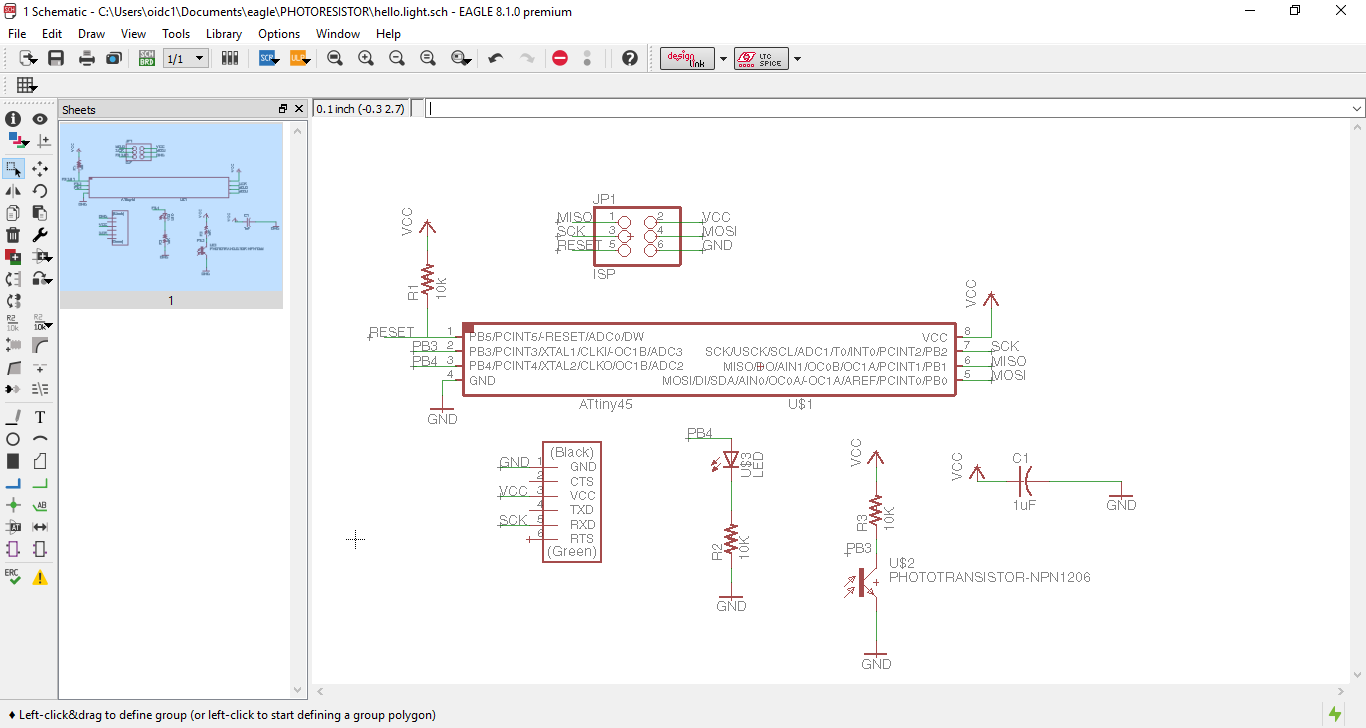Select the Text tool
This screenshot has height=728, width=1366.
pos(40,417)
